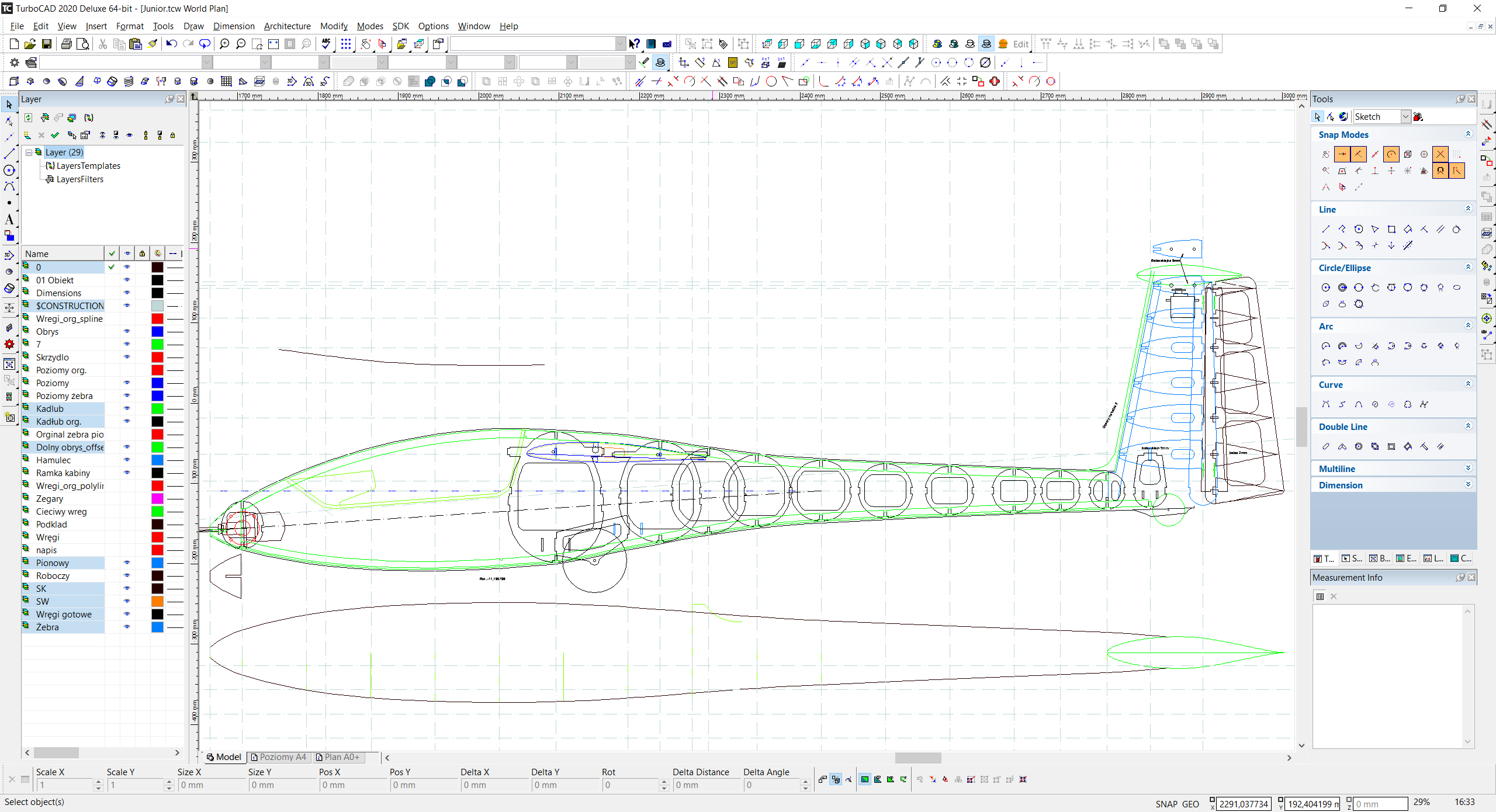Click the spell check ABC icon
This screenshot has width=1496, height=812.
(326, 44)
